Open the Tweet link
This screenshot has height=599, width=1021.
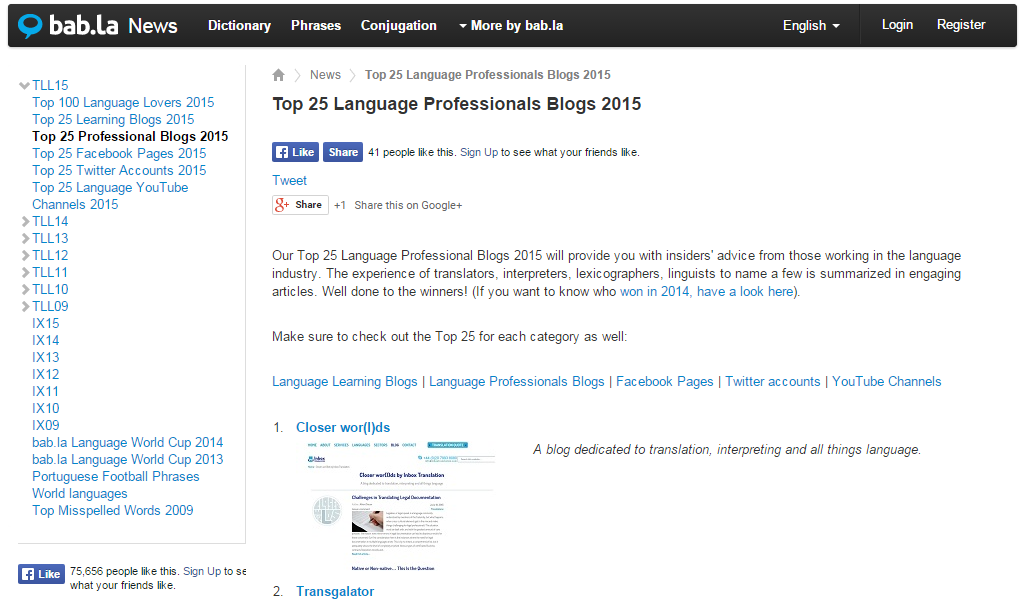pos(290,180)
